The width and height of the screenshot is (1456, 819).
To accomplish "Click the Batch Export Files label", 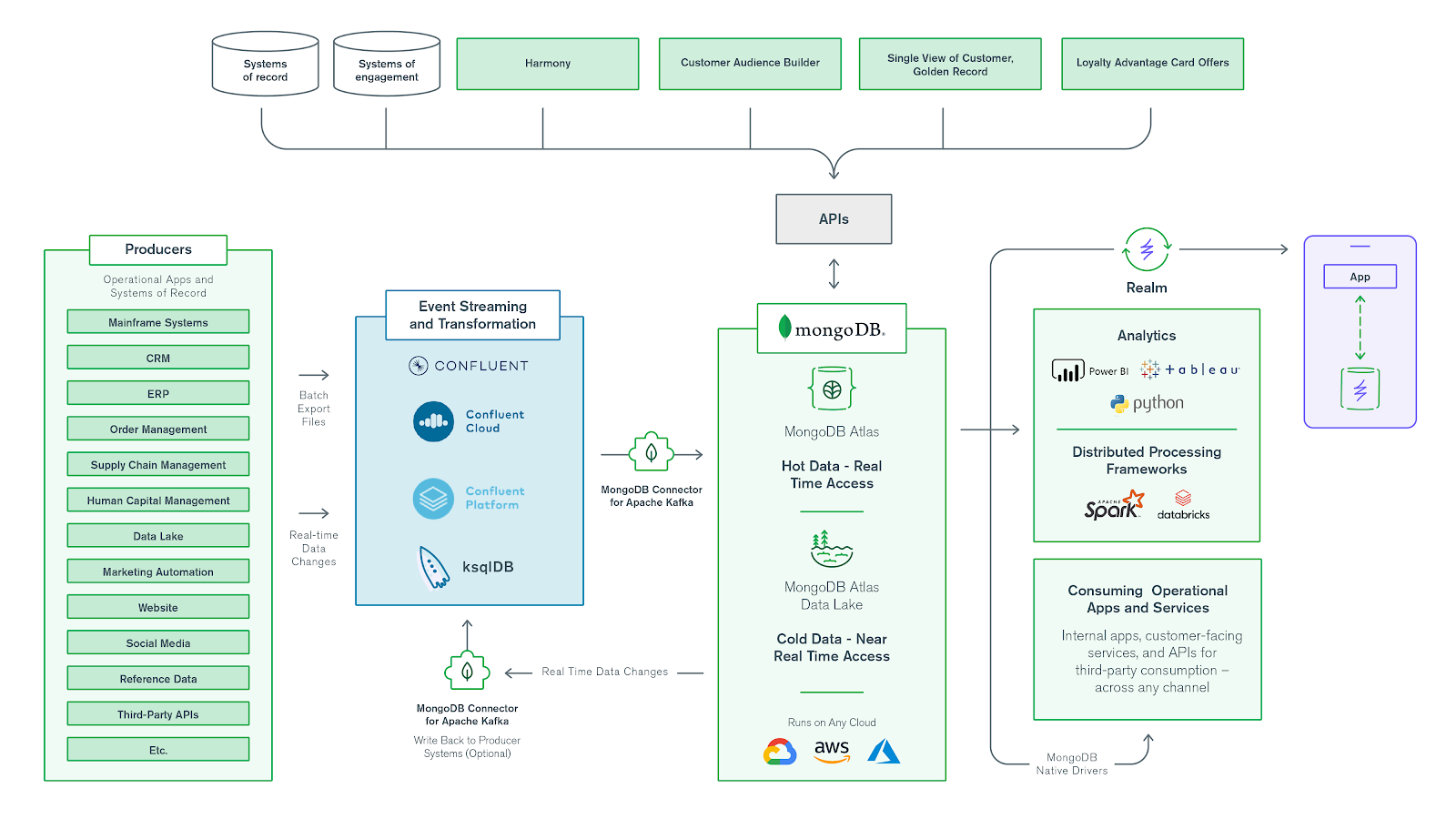I will pyautogui.click(x=314, y=409).
